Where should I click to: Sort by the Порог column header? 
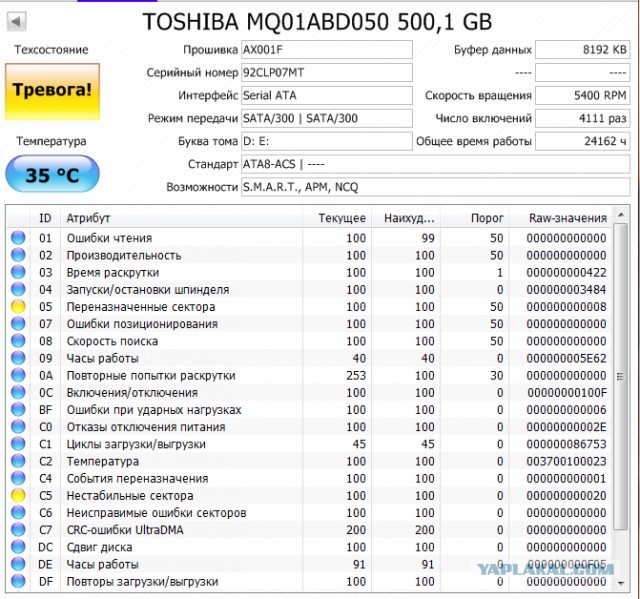pyautogui.click(x=474, y=218)
